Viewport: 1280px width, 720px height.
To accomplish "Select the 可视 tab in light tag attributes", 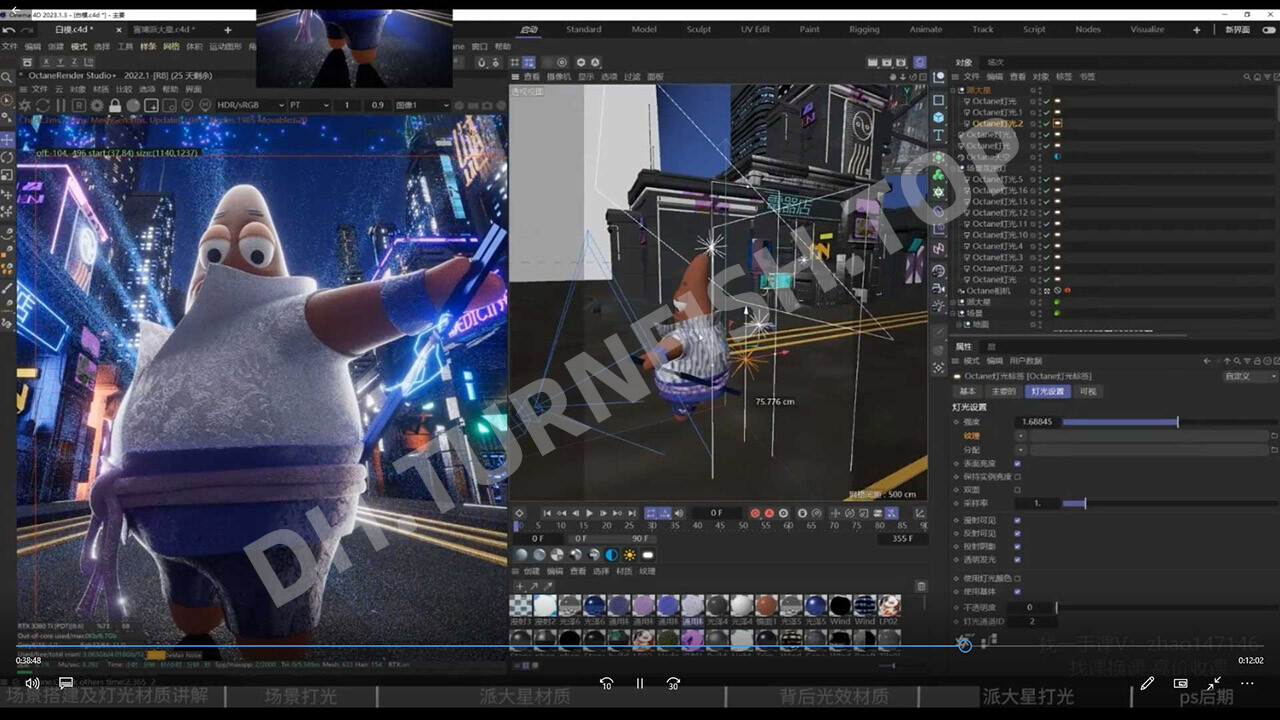I will point(1087,391).
